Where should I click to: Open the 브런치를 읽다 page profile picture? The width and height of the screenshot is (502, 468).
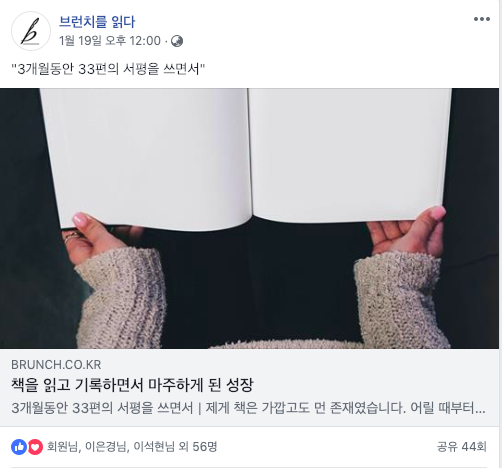tap(31, 31)
